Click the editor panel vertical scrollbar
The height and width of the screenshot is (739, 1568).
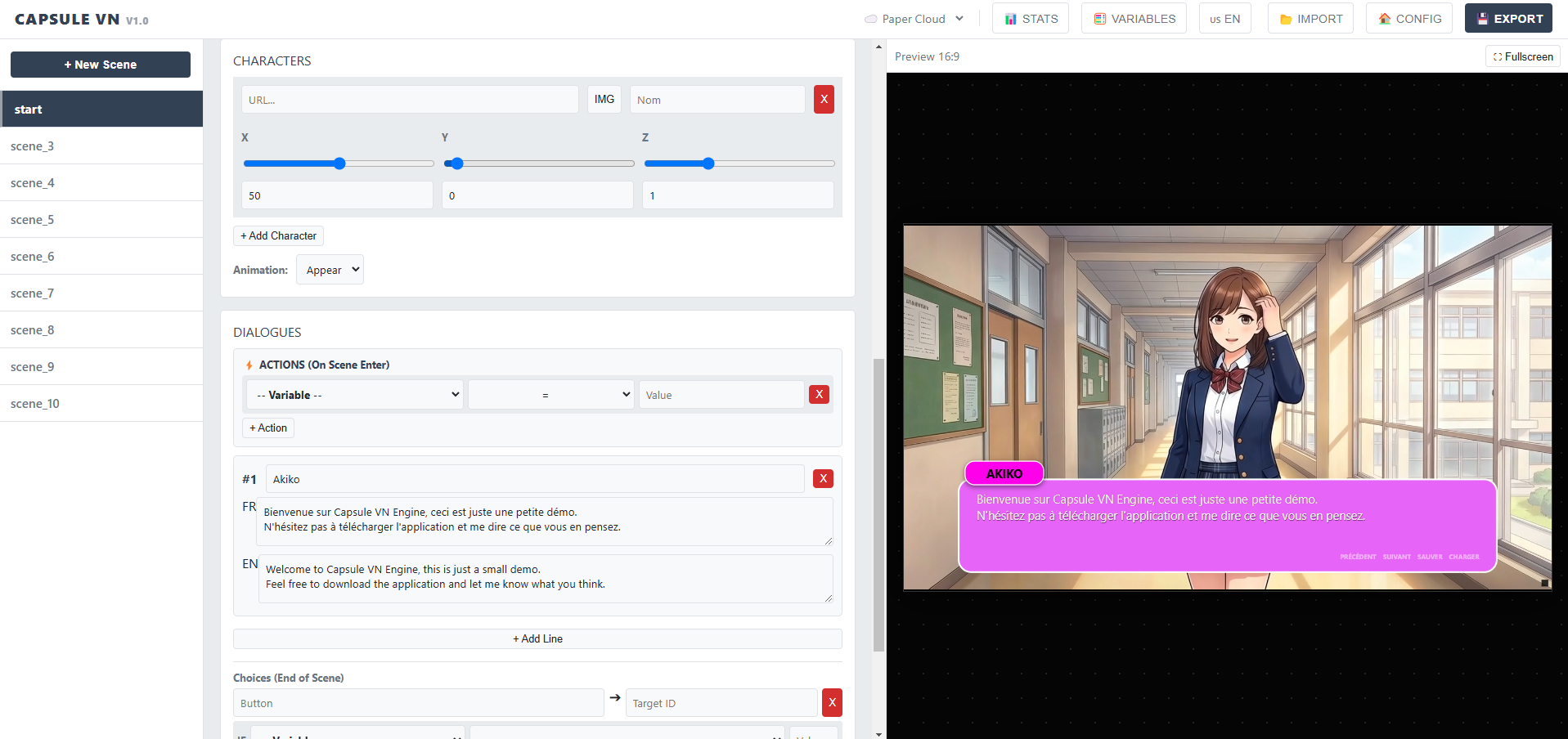tap(878, 504)
